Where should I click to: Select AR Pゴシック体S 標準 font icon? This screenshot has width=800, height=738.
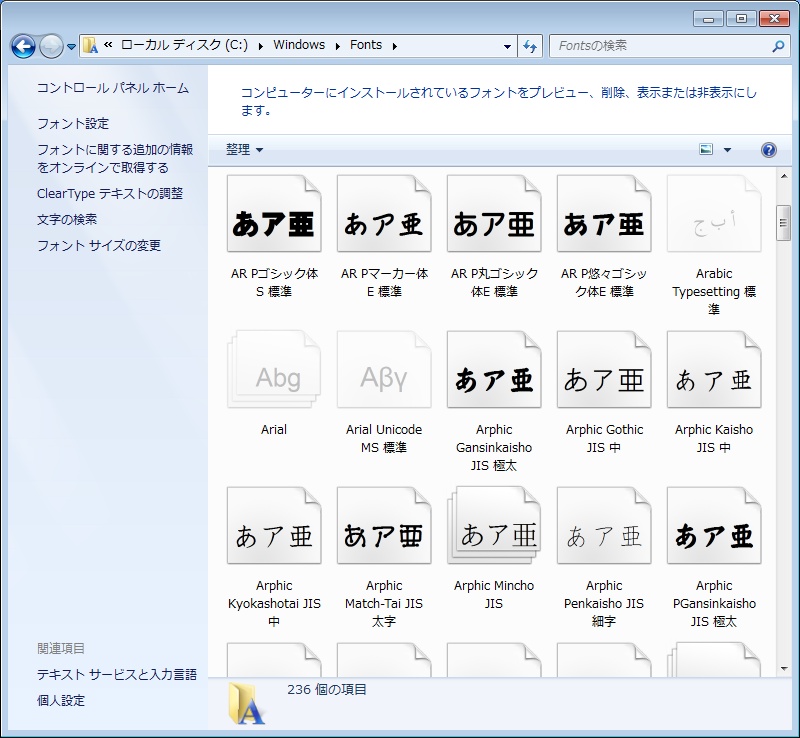[274, 213]
